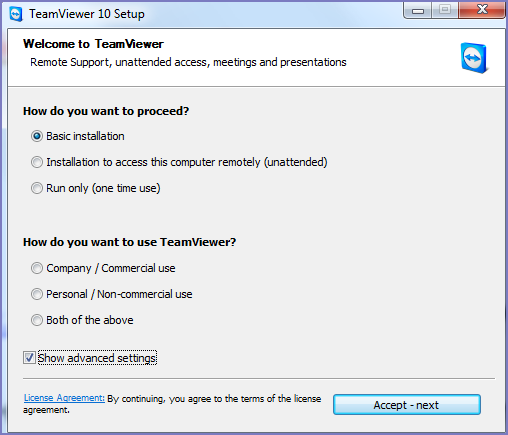
Task: Click the Basic installation label text
Action: click(x=85, y=136)
